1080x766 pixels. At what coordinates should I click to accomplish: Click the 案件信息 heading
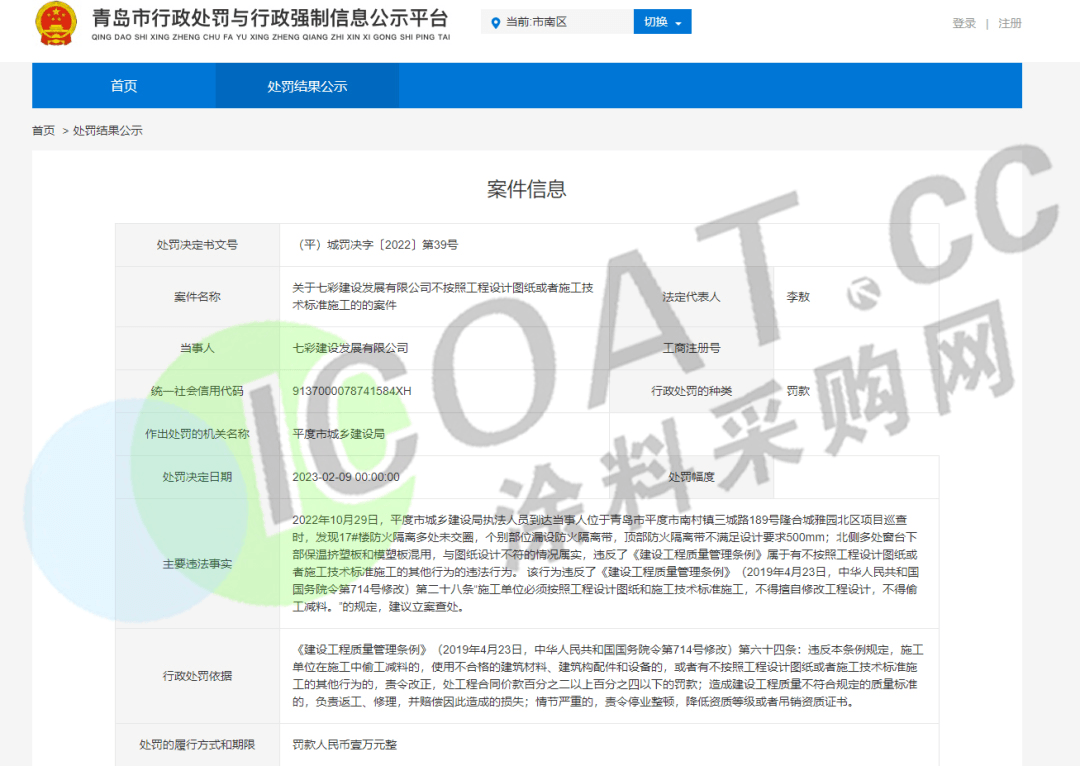click(x=526, y=189)
